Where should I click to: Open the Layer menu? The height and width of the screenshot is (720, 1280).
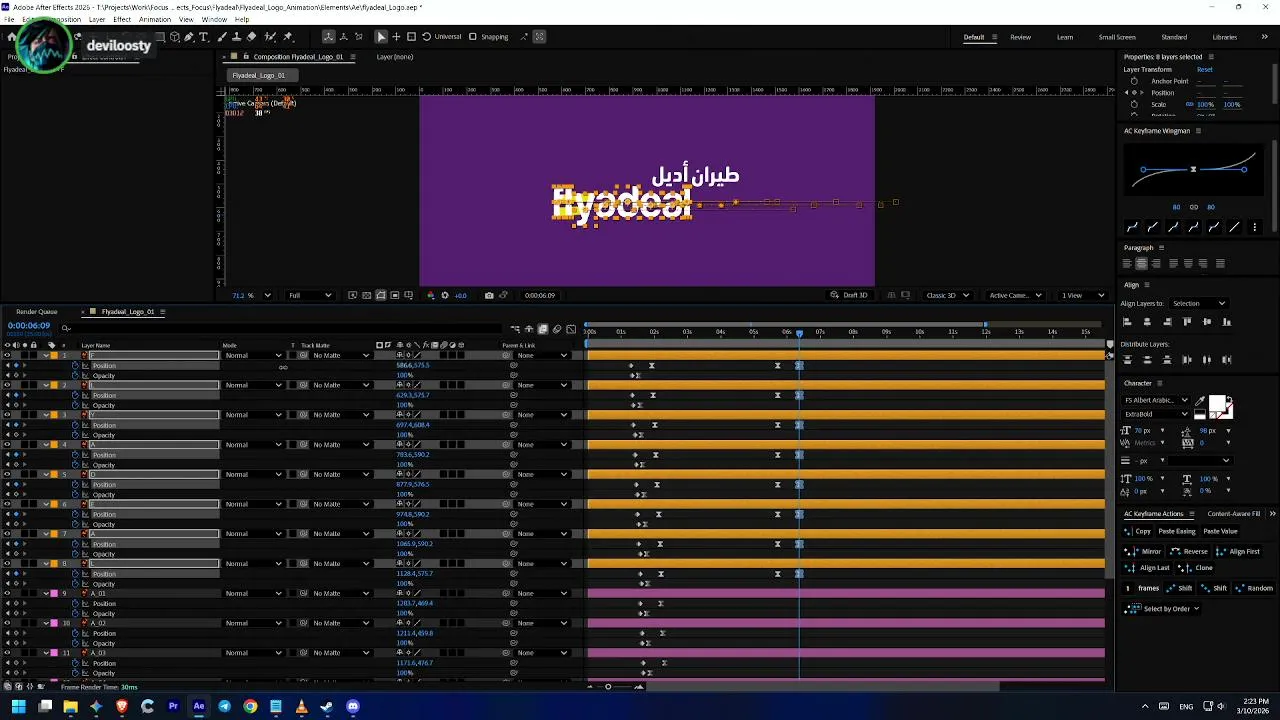pos(97,19)
